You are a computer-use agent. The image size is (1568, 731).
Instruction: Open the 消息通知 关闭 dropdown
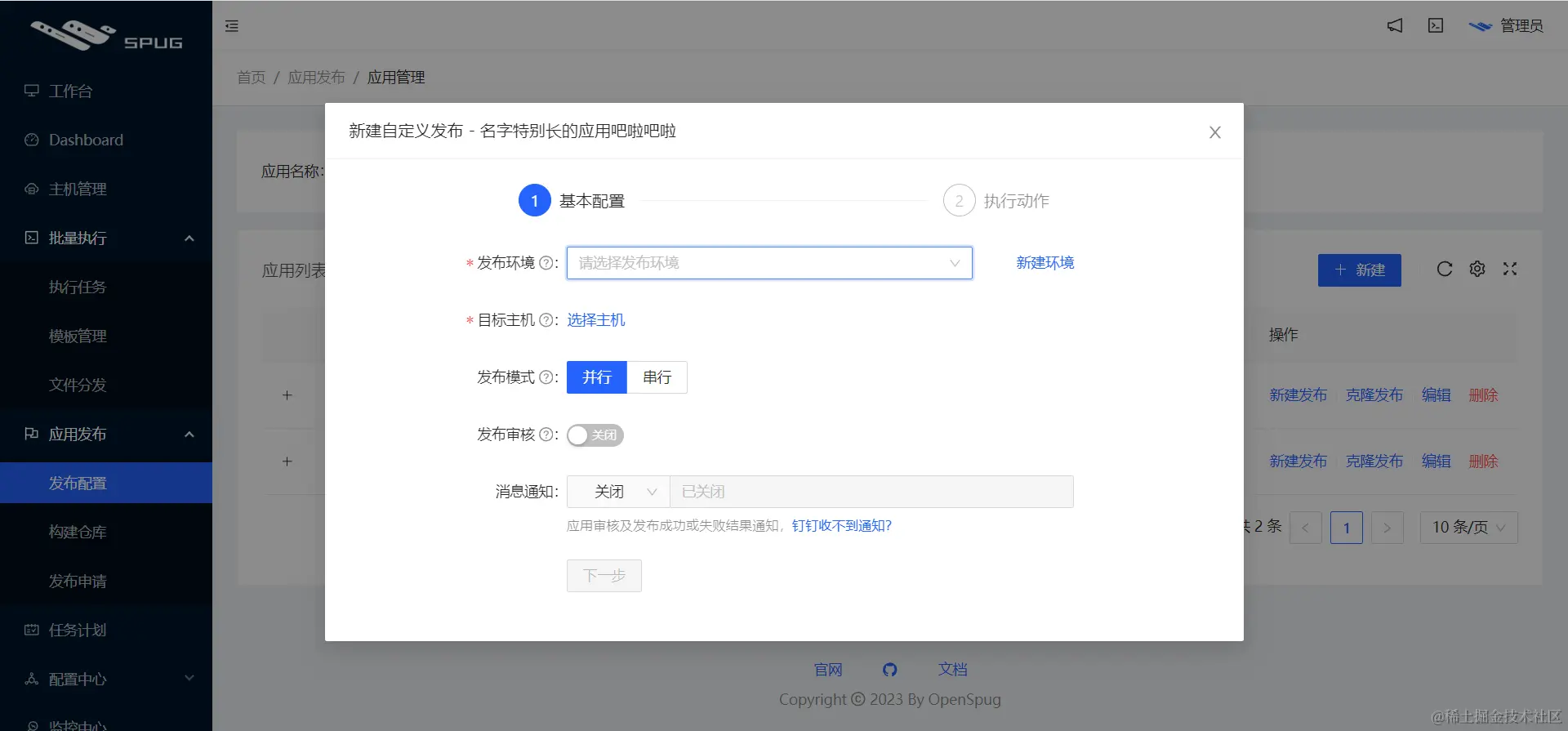618,492
